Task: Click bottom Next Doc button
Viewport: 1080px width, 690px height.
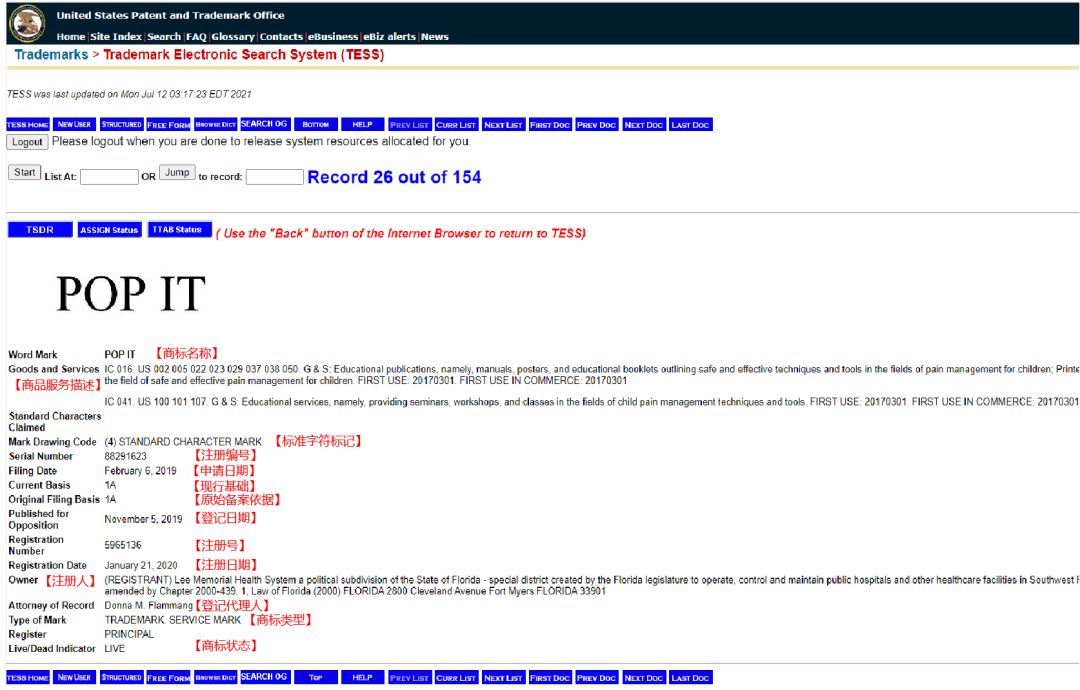Action: coord(643,678)
